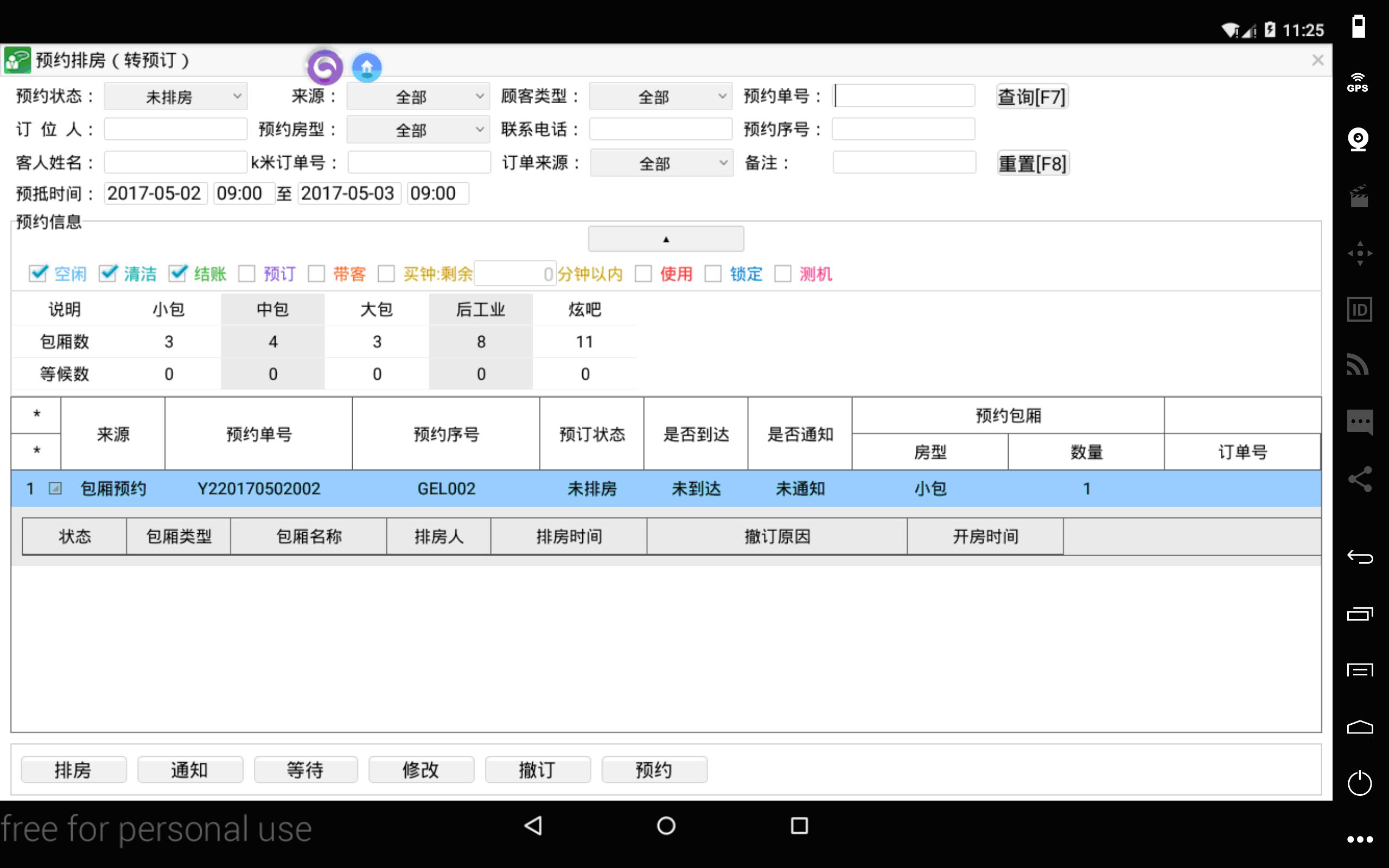This screenshot has height=868, width=1389.
Task: Uncheck the 结账 checkbox
Action: 178,273
